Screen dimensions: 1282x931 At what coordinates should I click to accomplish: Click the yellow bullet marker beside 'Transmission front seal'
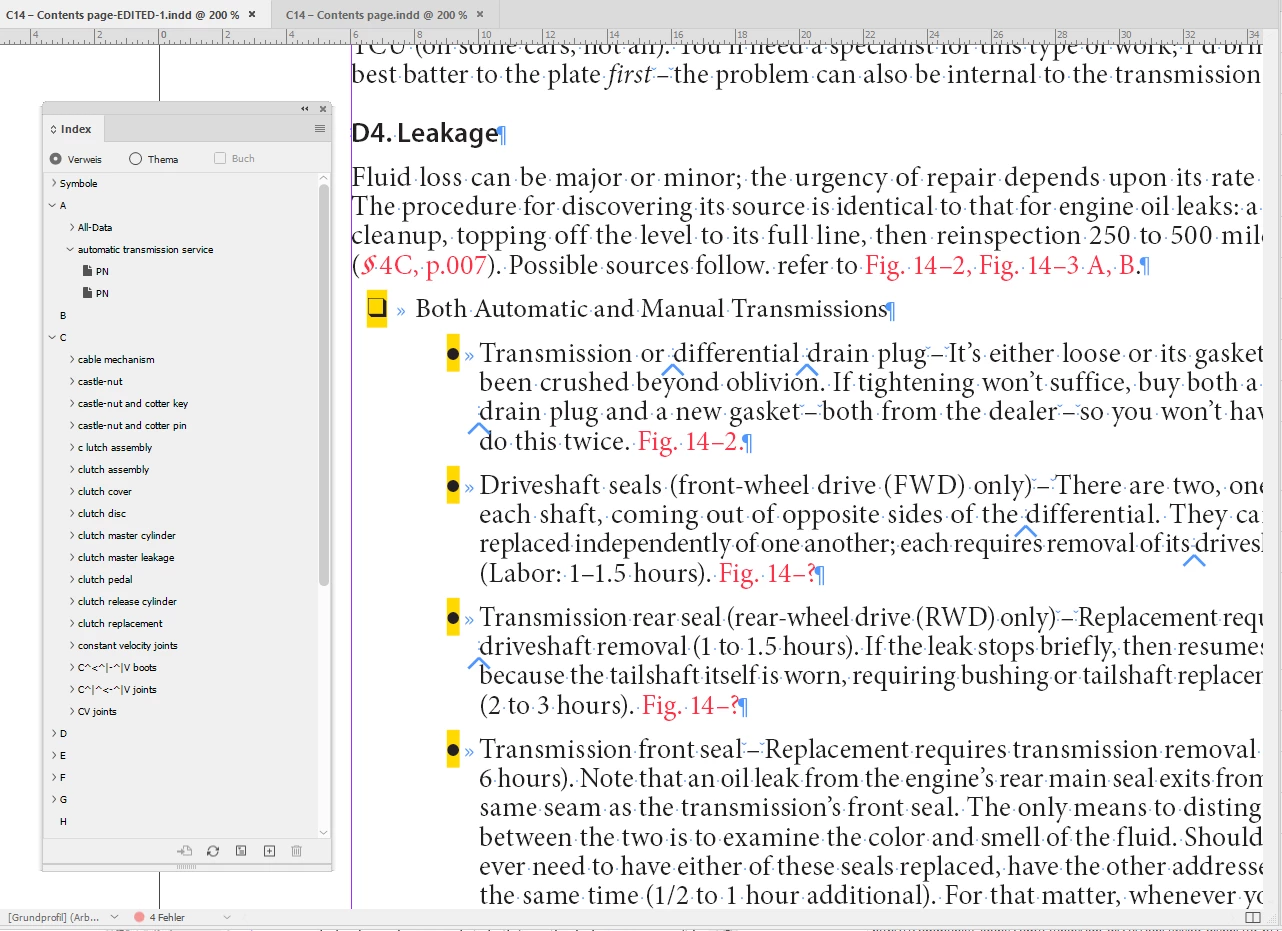(453, 750)
